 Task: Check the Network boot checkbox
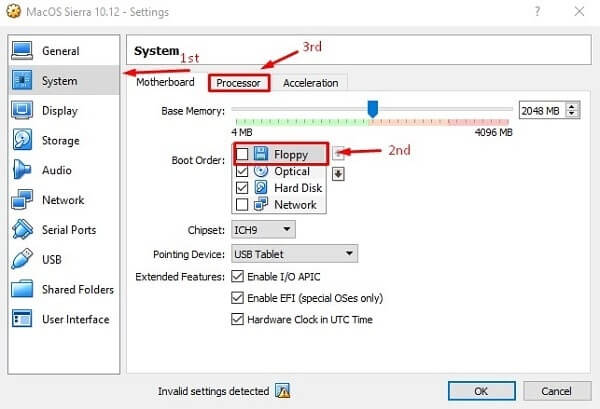(242, 204)
